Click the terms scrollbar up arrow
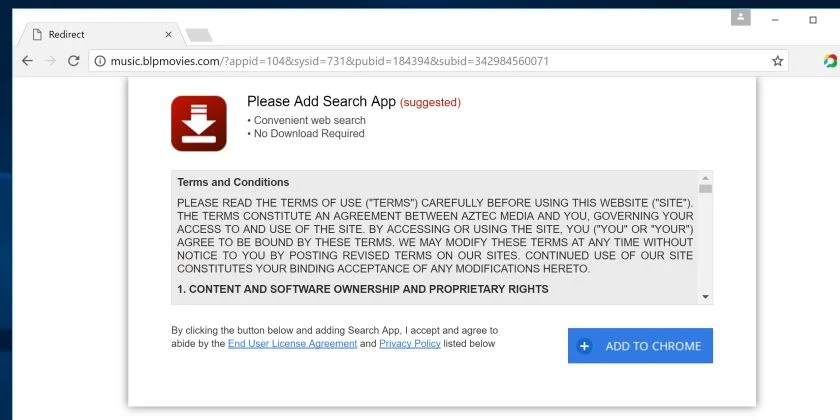Viewport: 840px width, 420px height. [706, 178]
